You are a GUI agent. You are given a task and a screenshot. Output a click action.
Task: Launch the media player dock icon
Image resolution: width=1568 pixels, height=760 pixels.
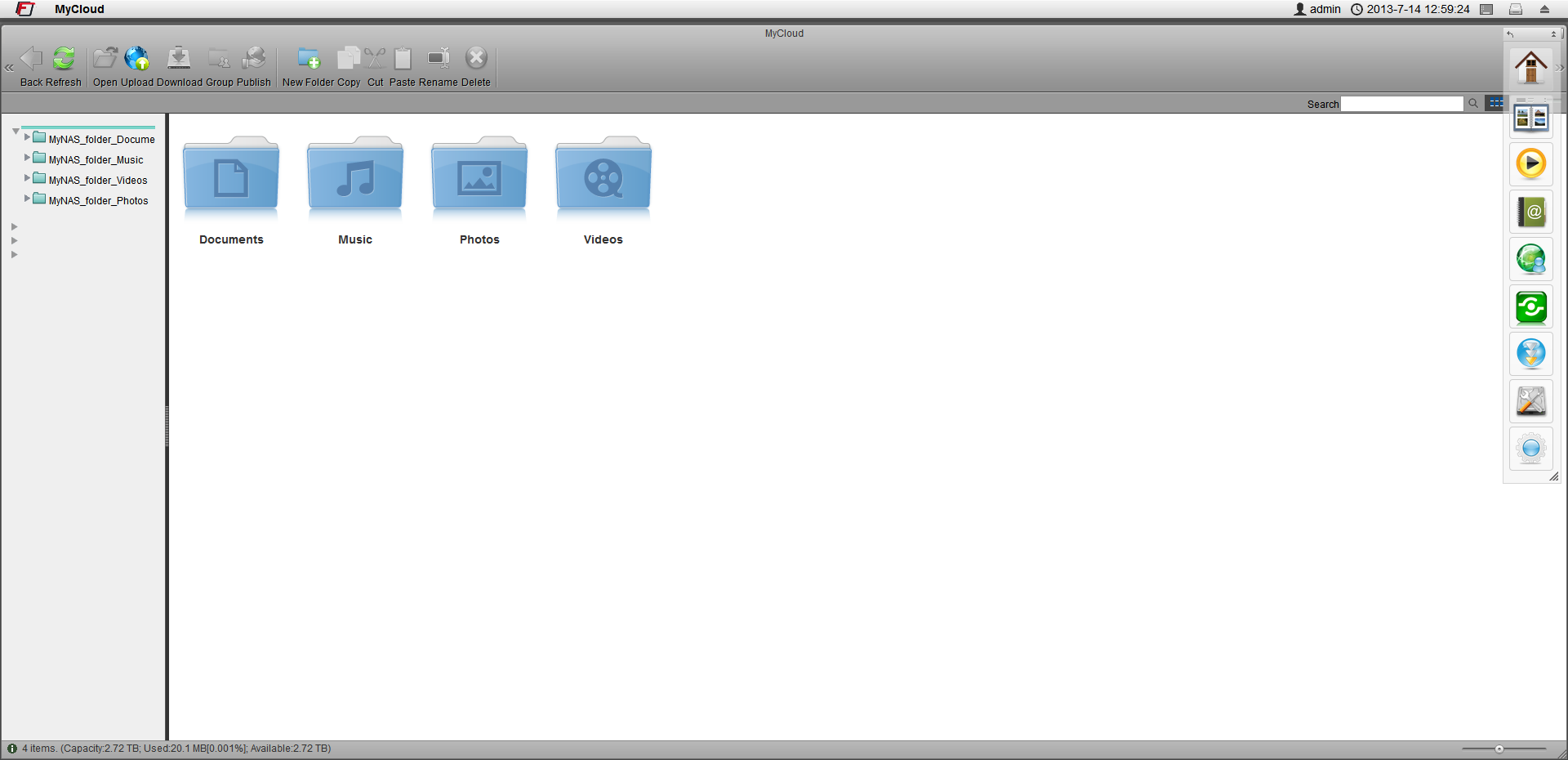[1531, 164]
